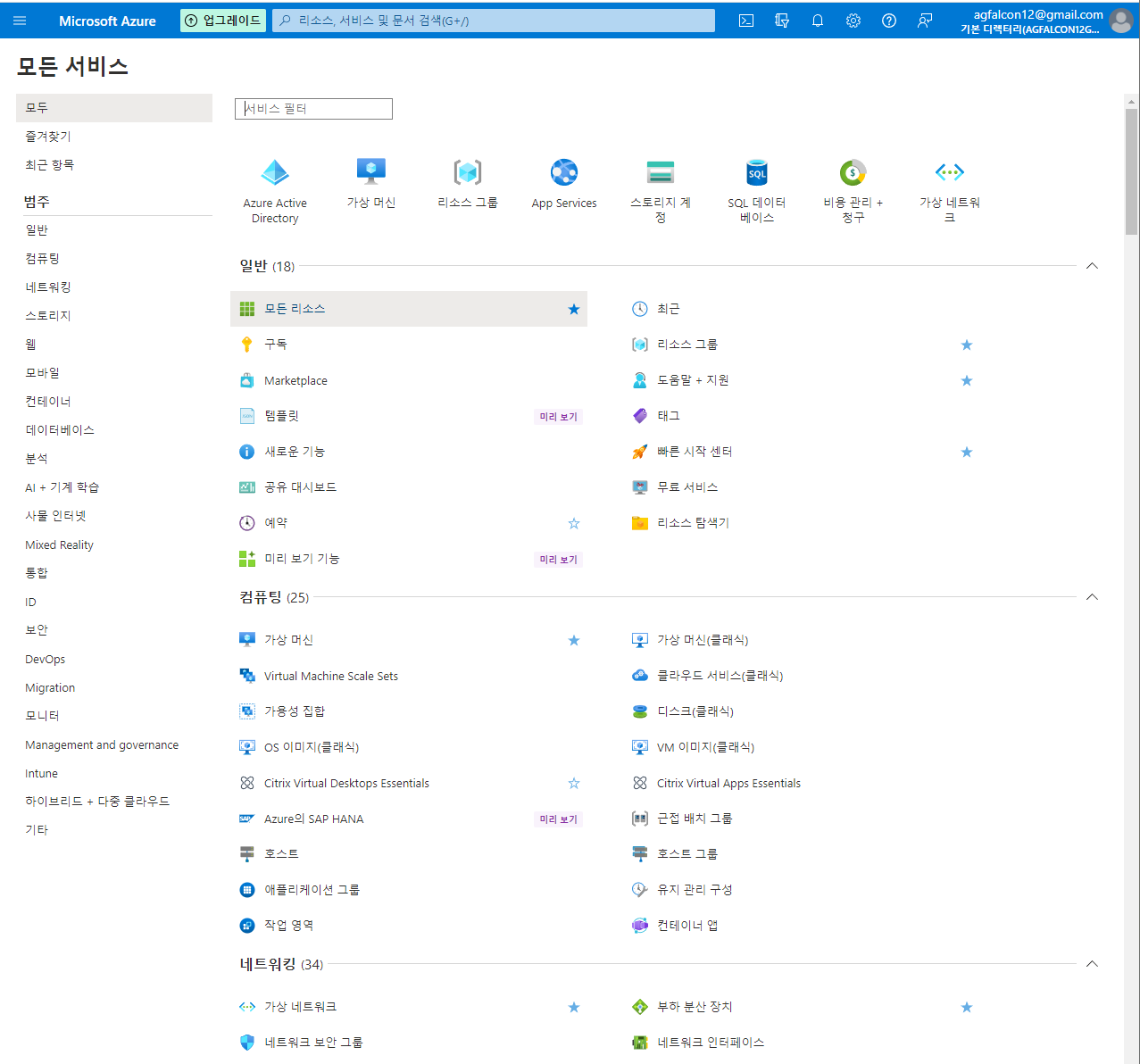Open the 무료 서비스 link
This screenshot has width=1140, height=1064.
pyautogui.click(x=687, y=487)
